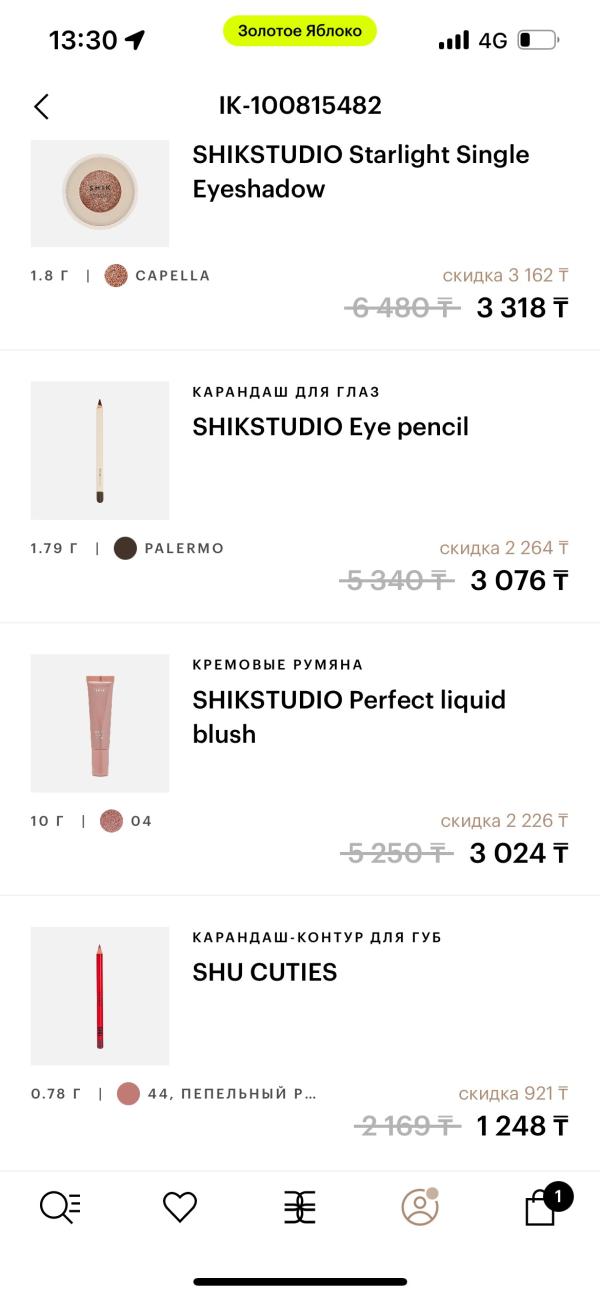The width and height of the screenshot is (600, 1297).
Task: Open SHIKSTUDIO Starlight Single Eyeshadow title
Action: tap(360, 172)
